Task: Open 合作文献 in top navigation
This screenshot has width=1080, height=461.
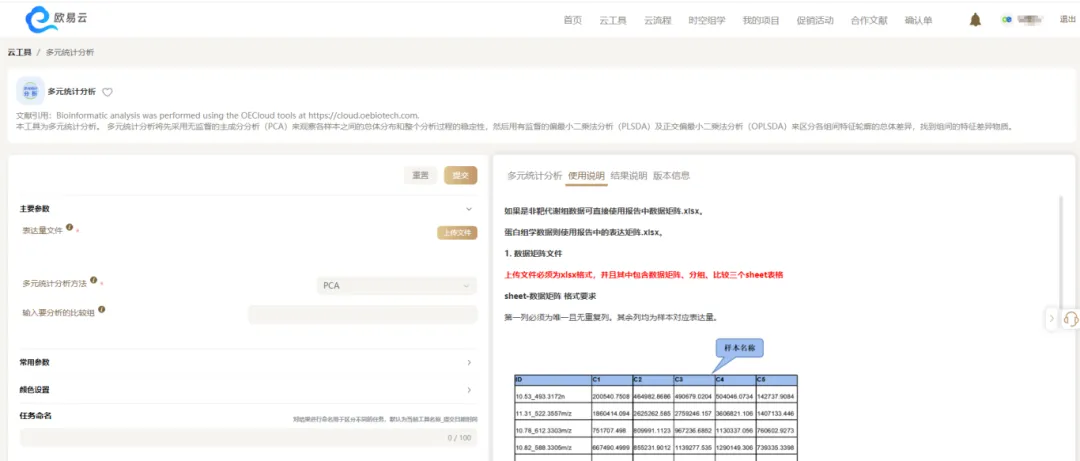Action: 869,21
